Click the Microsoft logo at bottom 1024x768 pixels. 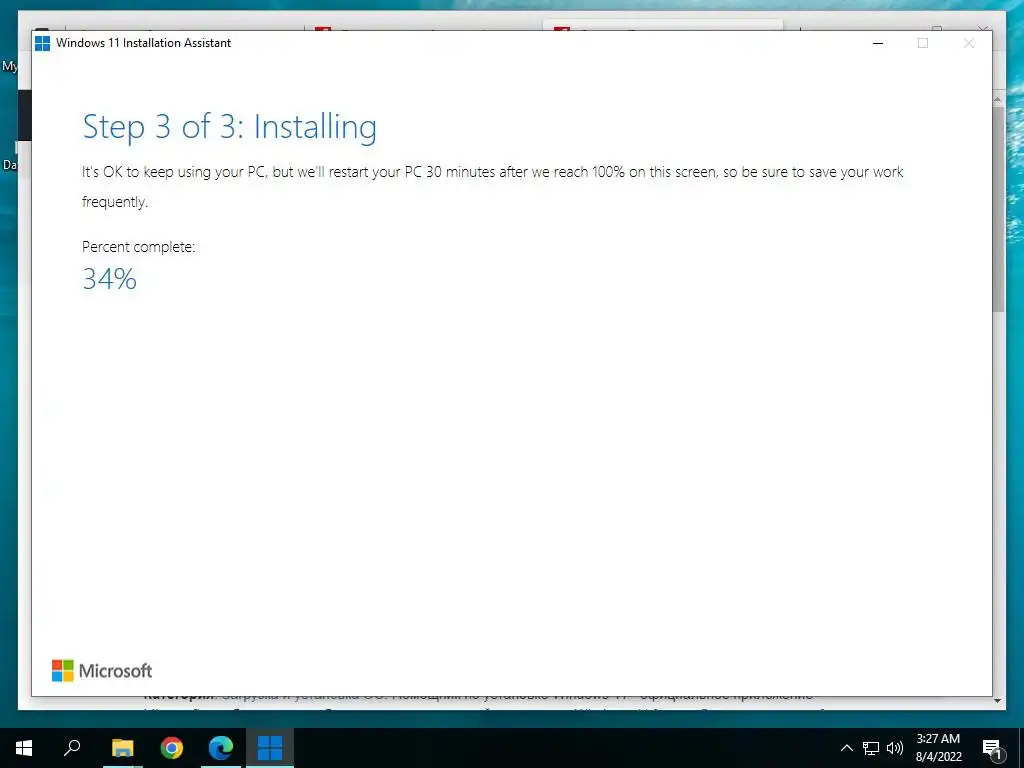[x=102, y=671]
